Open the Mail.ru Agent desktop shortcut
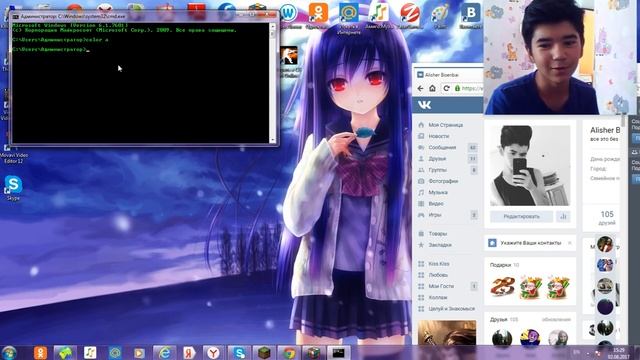Viewport: 640px width, 360px height. pos(349,17)
